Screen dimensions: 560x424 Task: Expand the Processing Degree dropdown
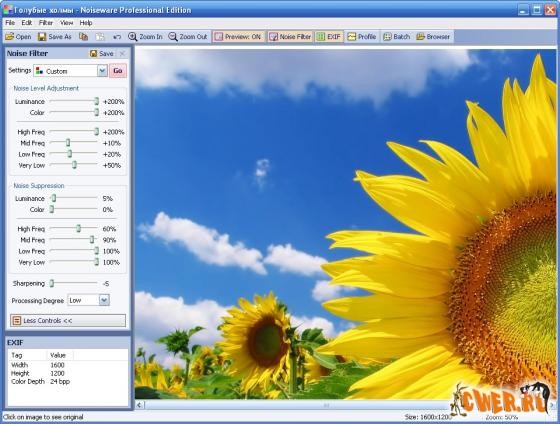(x=104, y=300)
